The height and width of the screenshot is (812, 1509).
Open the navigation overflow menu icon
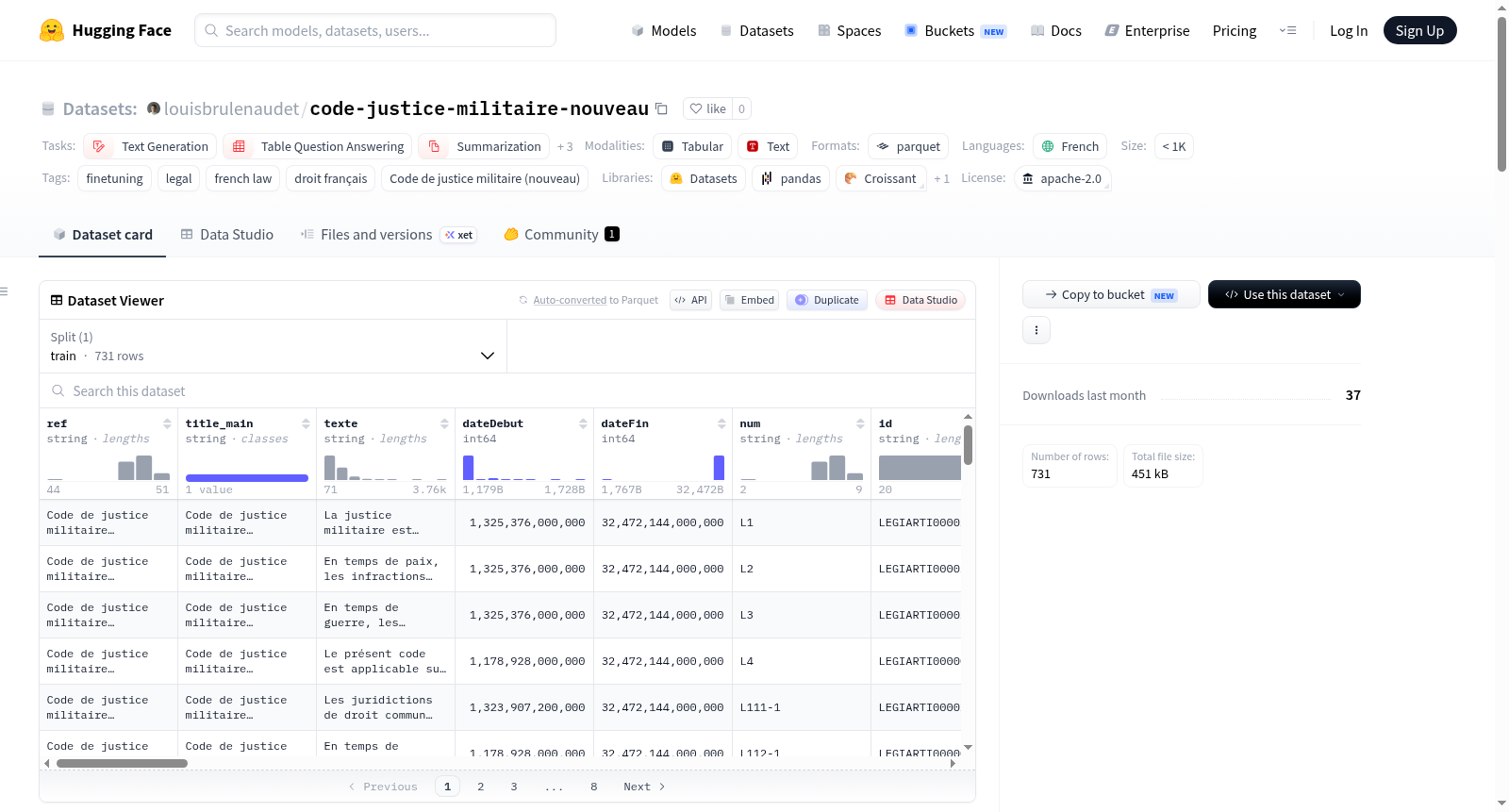click(1287, 30)
